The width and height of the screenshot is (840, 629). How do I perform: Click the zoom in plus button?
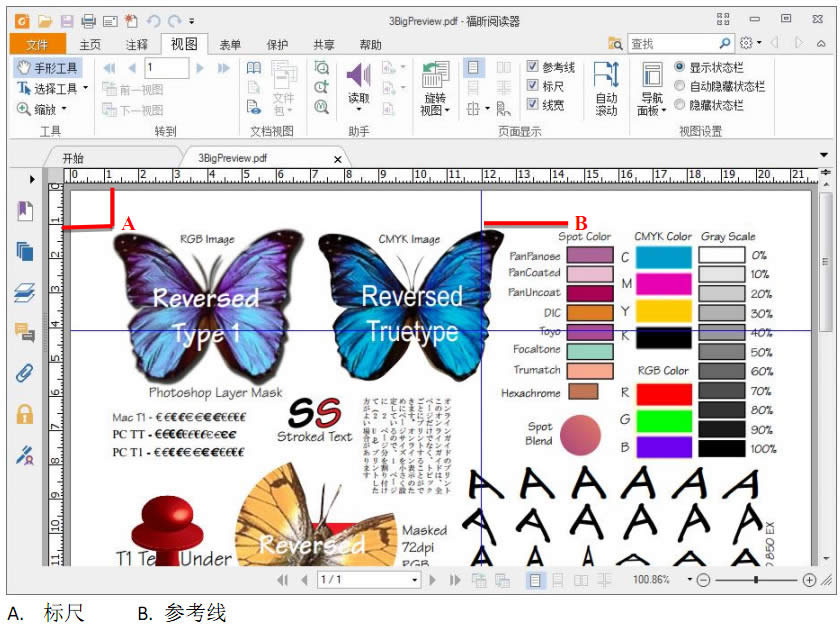[809, 580]
